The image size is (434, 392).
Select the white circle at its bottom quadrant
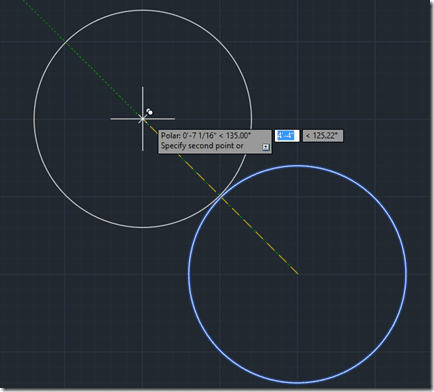pos(143,227)
